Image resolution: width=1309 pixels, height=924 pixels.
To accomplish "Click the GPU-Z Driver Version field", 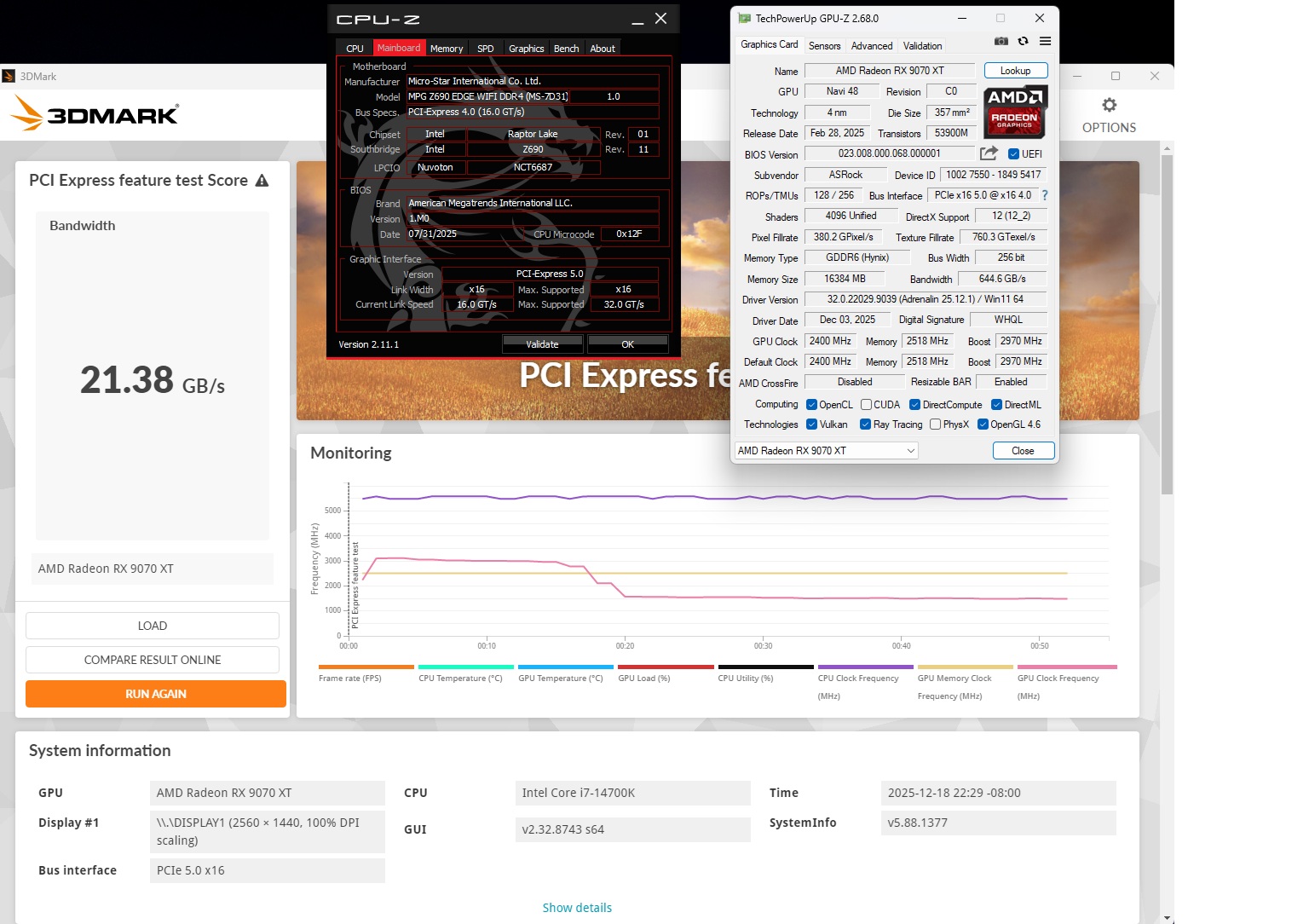I will (926, 299).
